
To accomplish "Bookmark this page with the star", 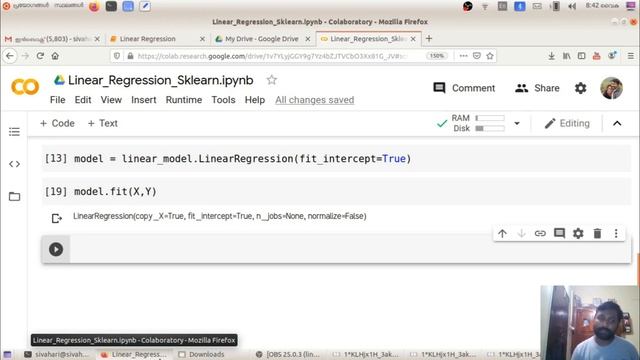I will 490,56.
